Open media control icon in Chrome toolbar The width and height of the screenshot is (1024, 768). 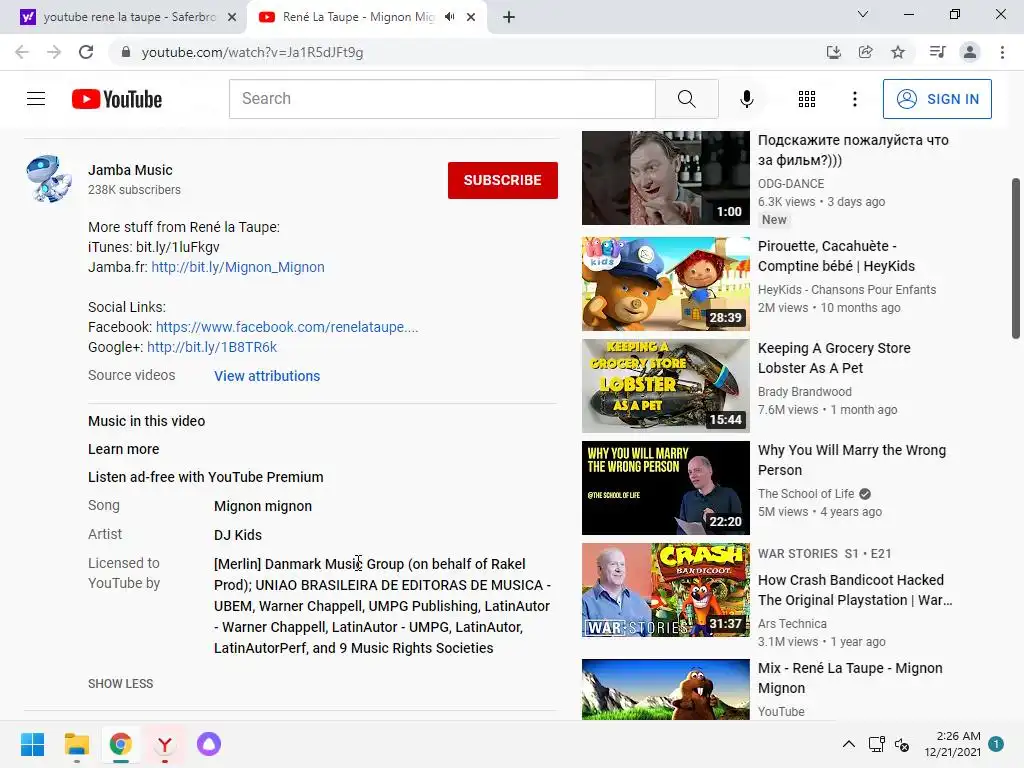[x=937, y=52]
